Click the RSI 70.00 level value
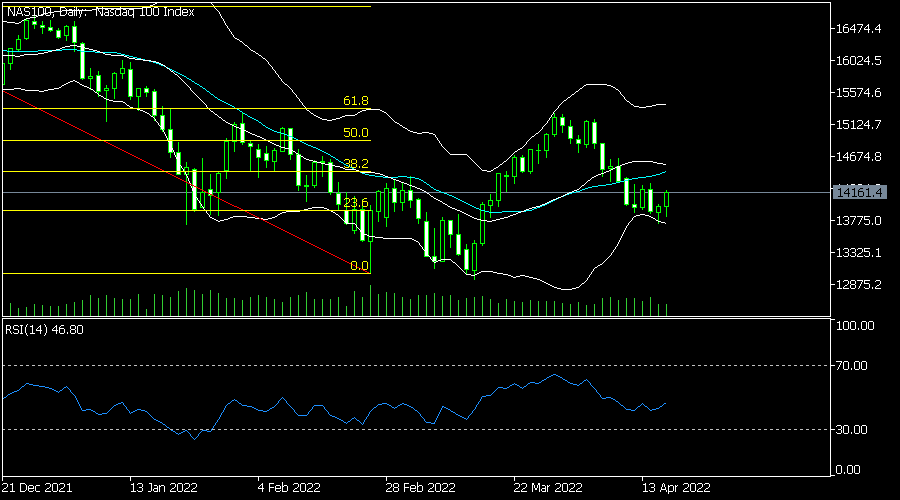Viewport: 900px width, 500px height. point(851,366)
